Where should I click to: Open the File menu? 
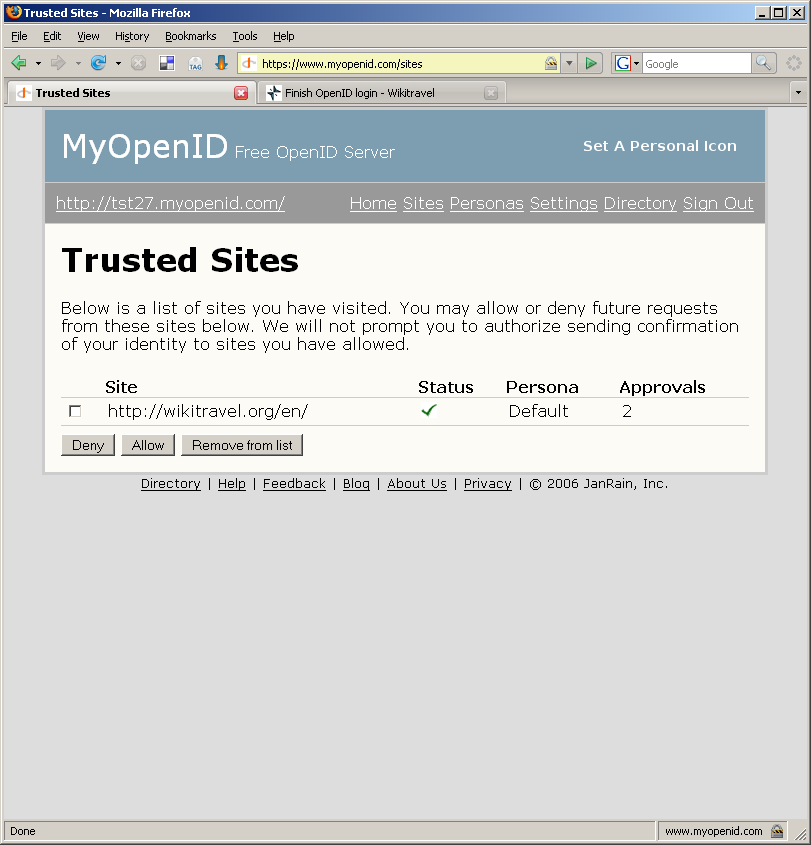19,36
